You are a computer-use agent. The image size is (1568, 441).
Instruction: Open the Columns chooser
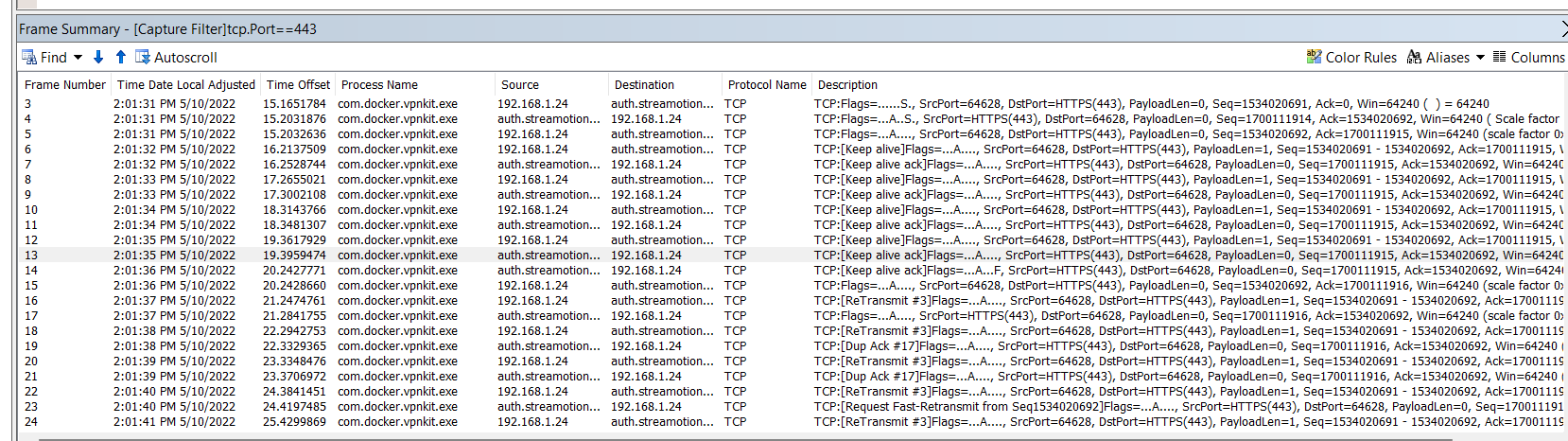(1528, 58)
